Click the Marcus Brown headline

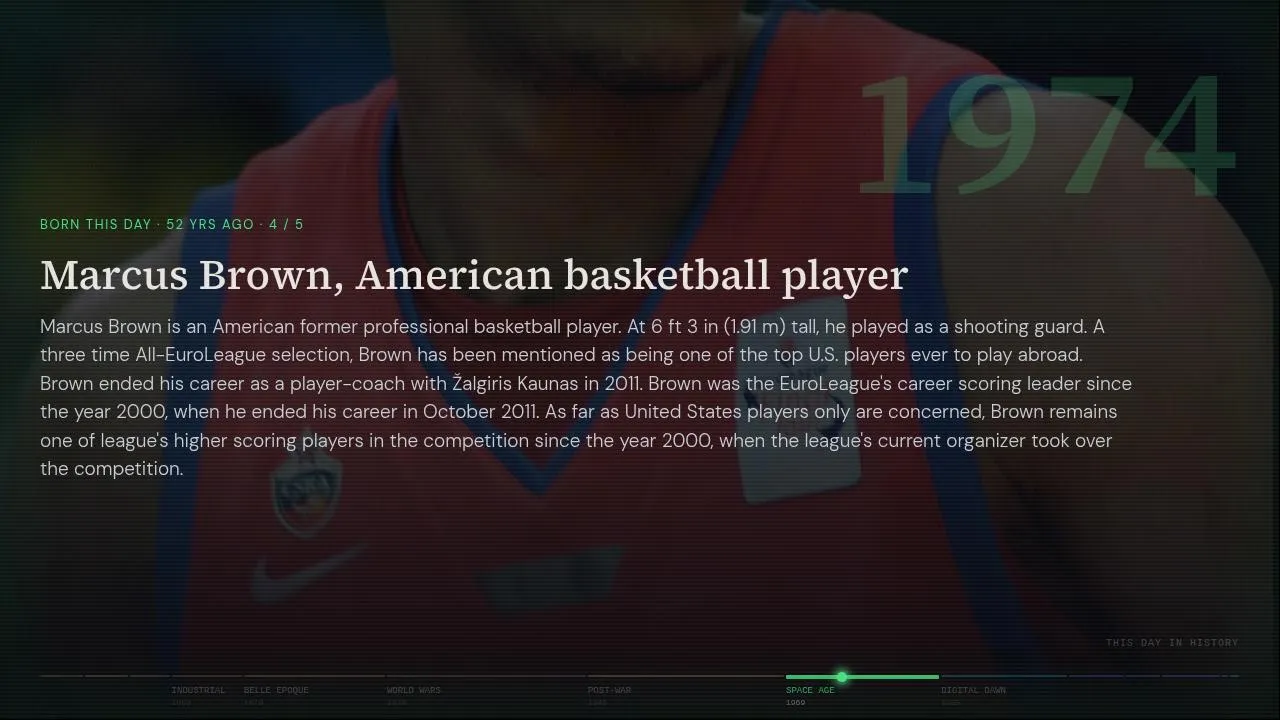pos(474,275)
